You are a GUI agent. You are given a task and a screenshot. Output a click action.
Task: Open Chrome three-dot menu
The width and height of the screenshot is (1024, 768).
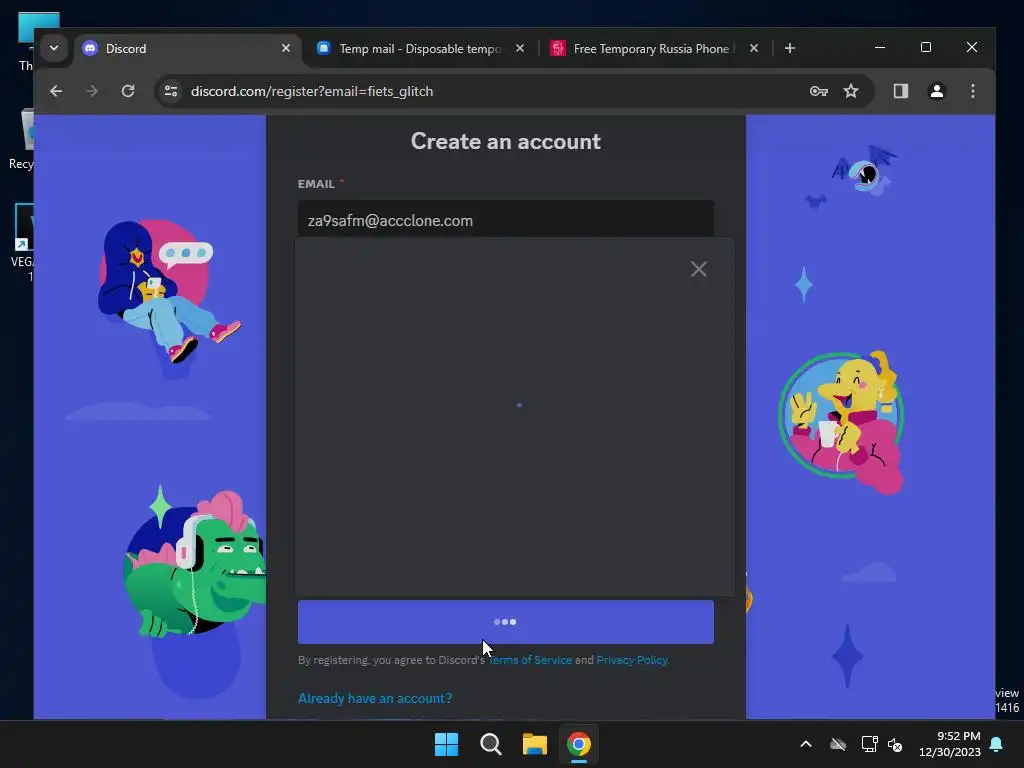972,91
